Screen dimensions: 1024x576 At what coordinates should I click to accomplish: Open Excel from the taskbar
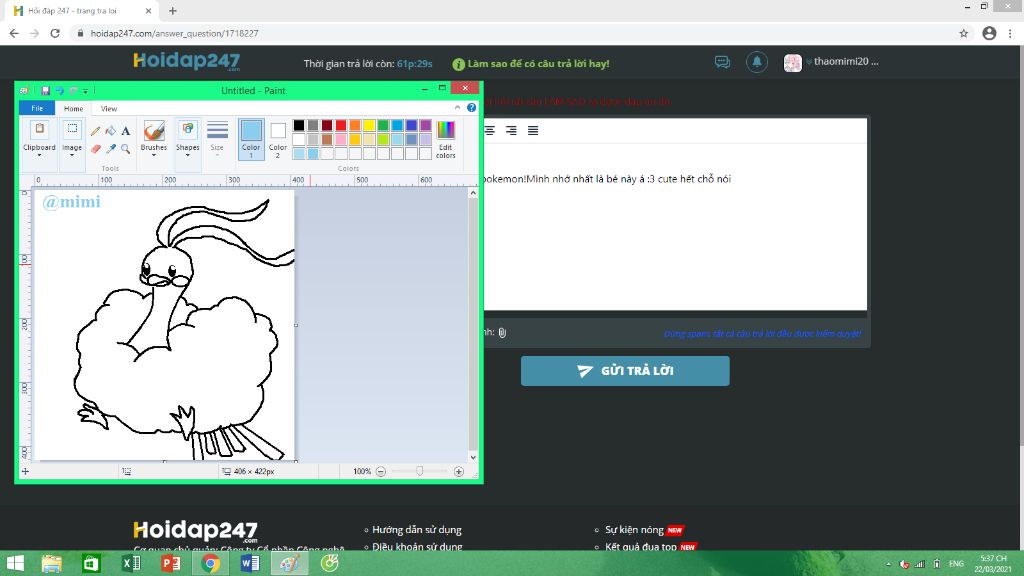[x=131, y=563]
